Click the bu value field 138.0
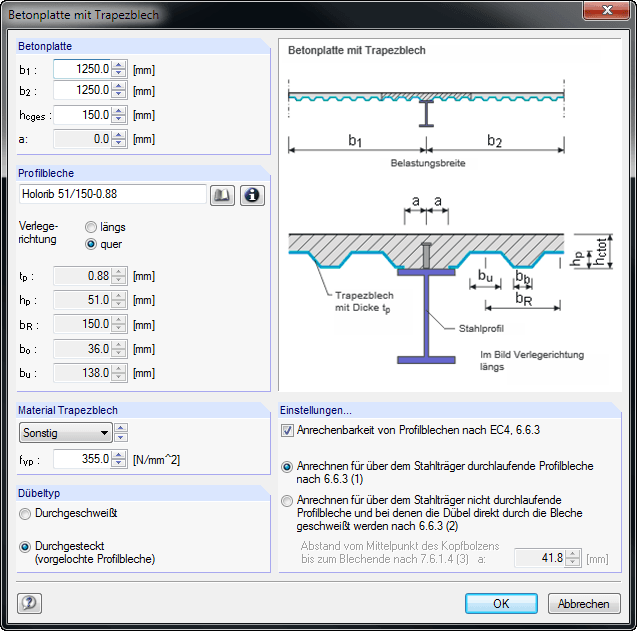 tap(82, 373)
